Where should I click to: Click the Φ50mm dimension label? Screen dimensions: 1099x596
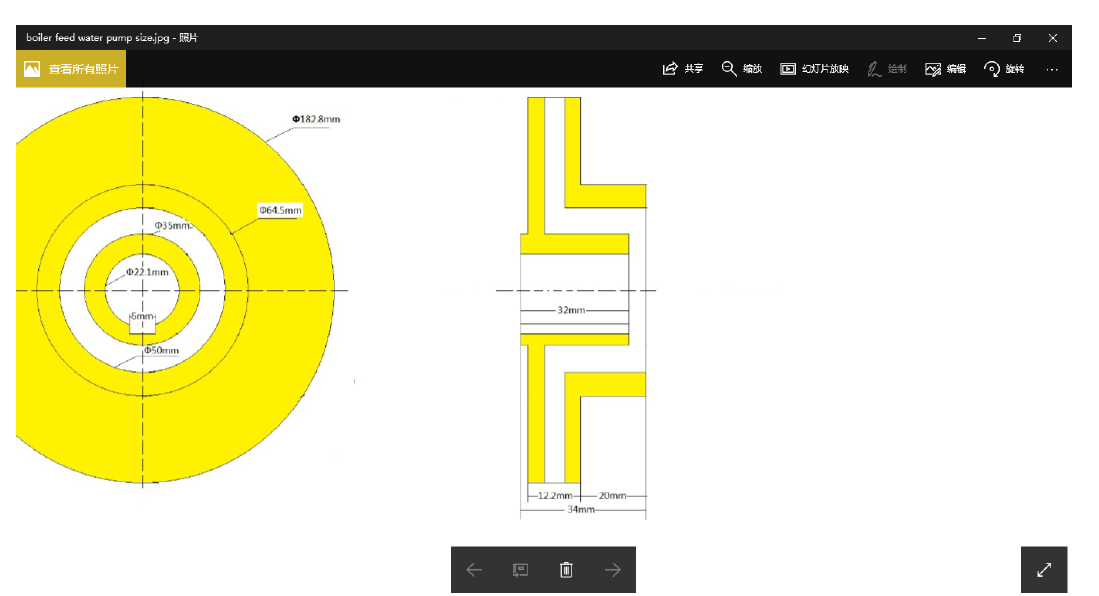tap(161, 351)
